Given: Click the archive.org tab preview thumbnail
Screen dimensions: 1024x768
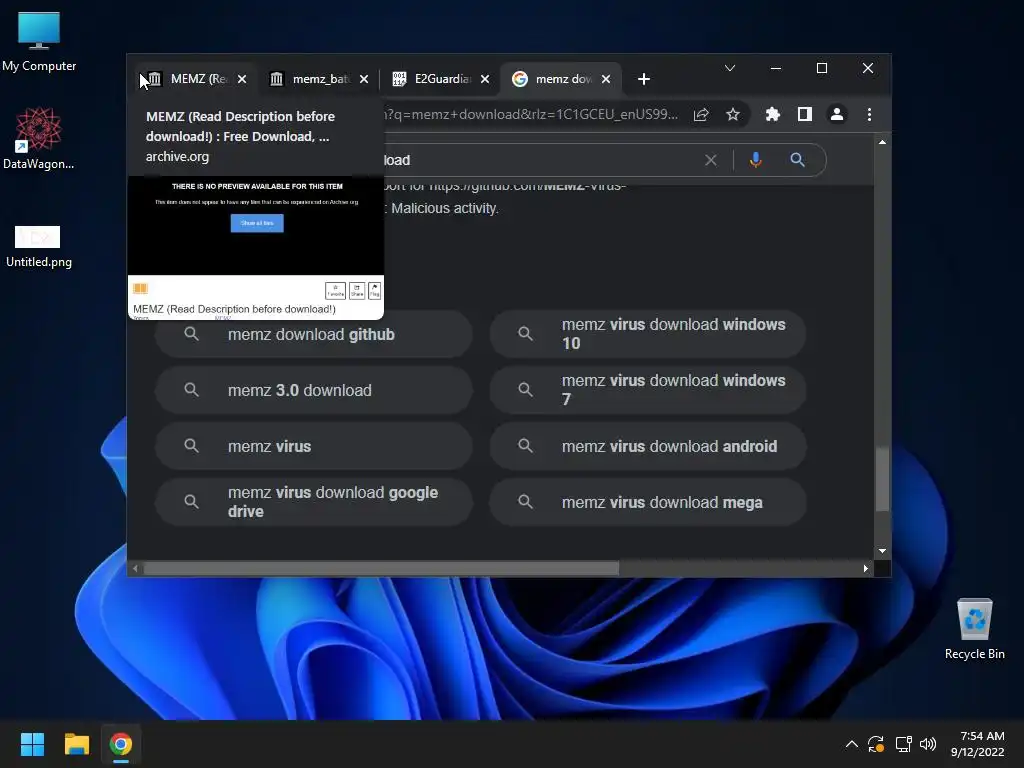Looking at the screenshot, I should pyautogui.click(x=256, y=248).
